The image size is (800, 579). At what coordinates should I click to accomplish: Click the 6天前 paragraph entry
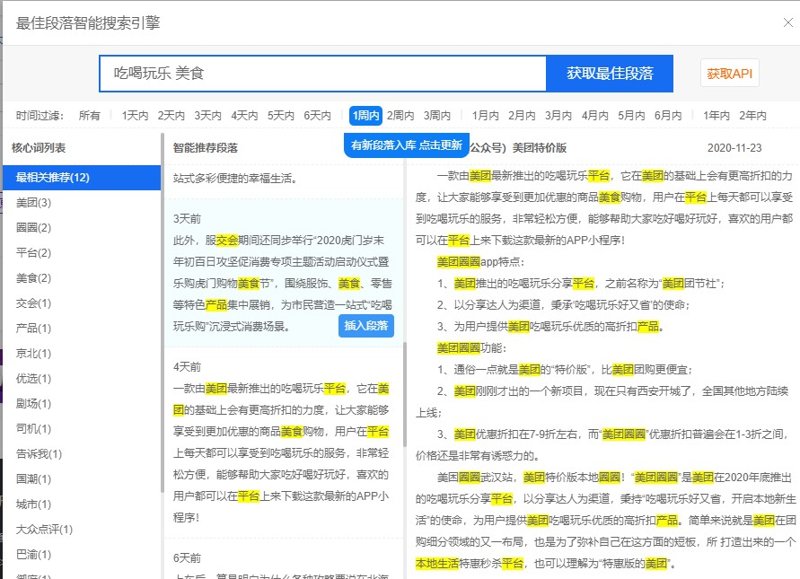tap(282, 559)
